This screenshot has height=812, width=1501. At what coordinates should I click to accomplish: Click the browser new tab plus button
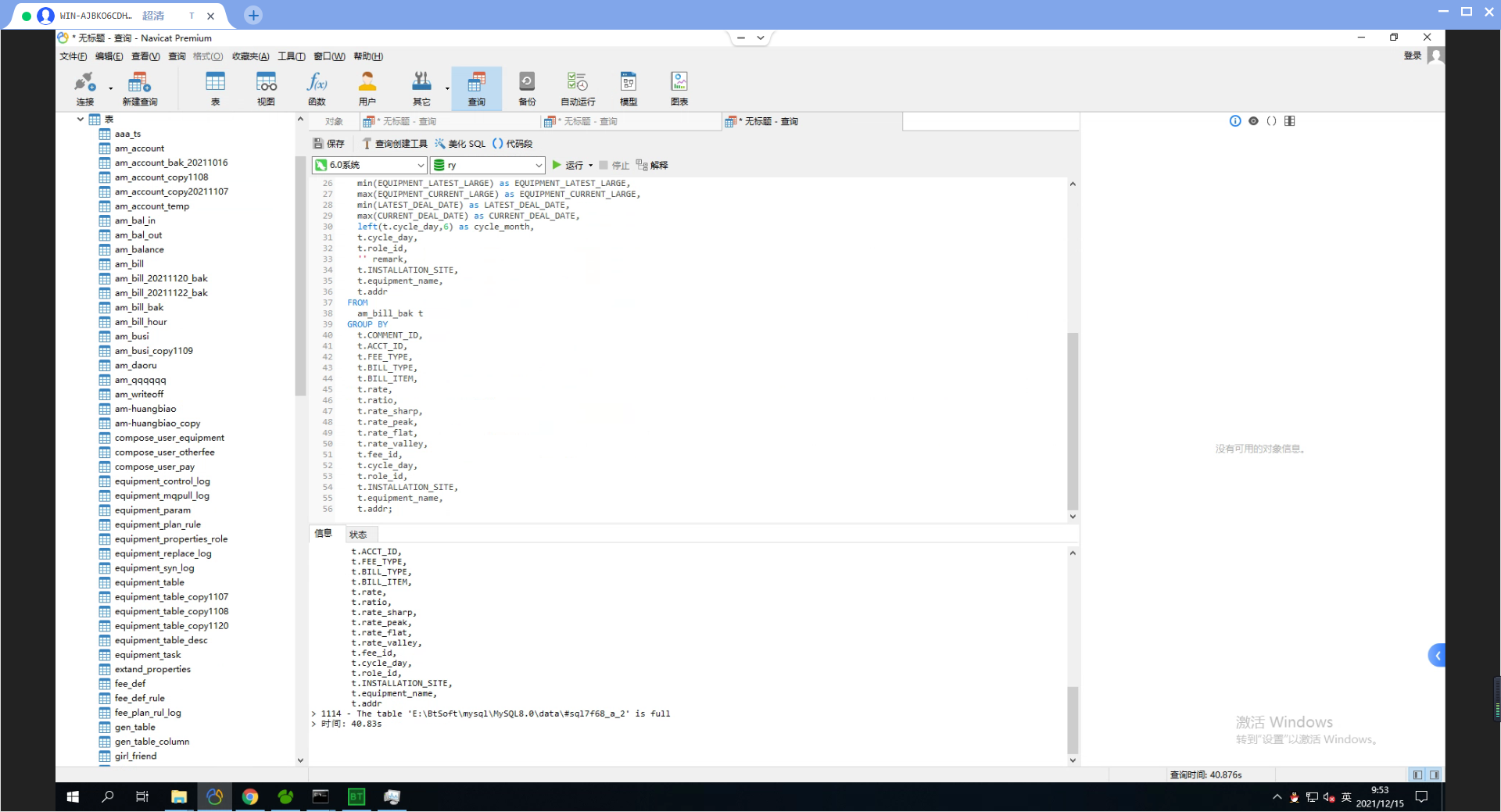pos(253,15)
